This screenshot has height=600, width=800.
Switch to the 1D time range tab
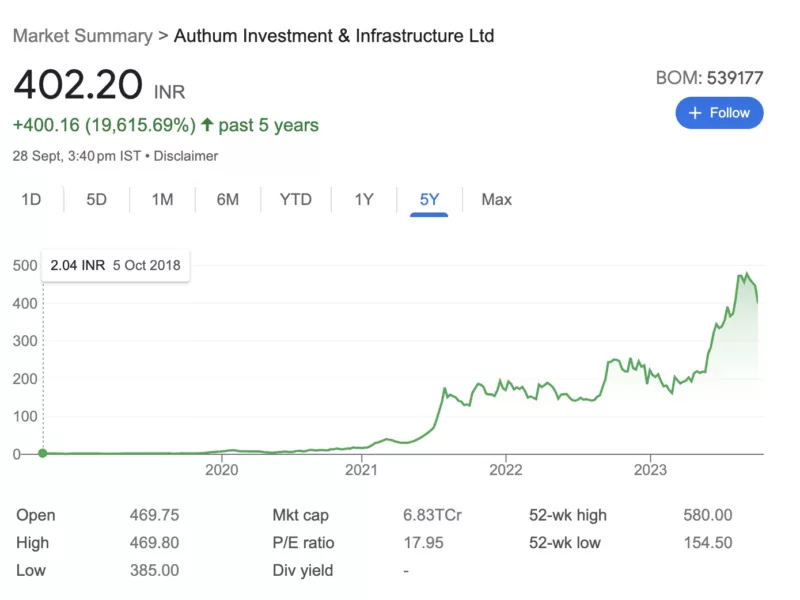pos(31,199)
